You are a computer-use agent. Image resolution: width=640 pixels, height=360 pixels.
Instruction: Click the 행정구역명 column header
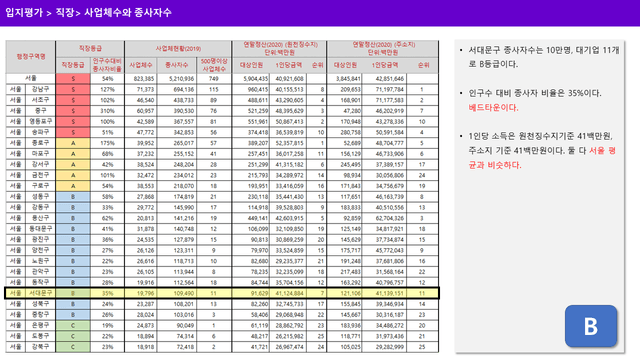point(31,57)
